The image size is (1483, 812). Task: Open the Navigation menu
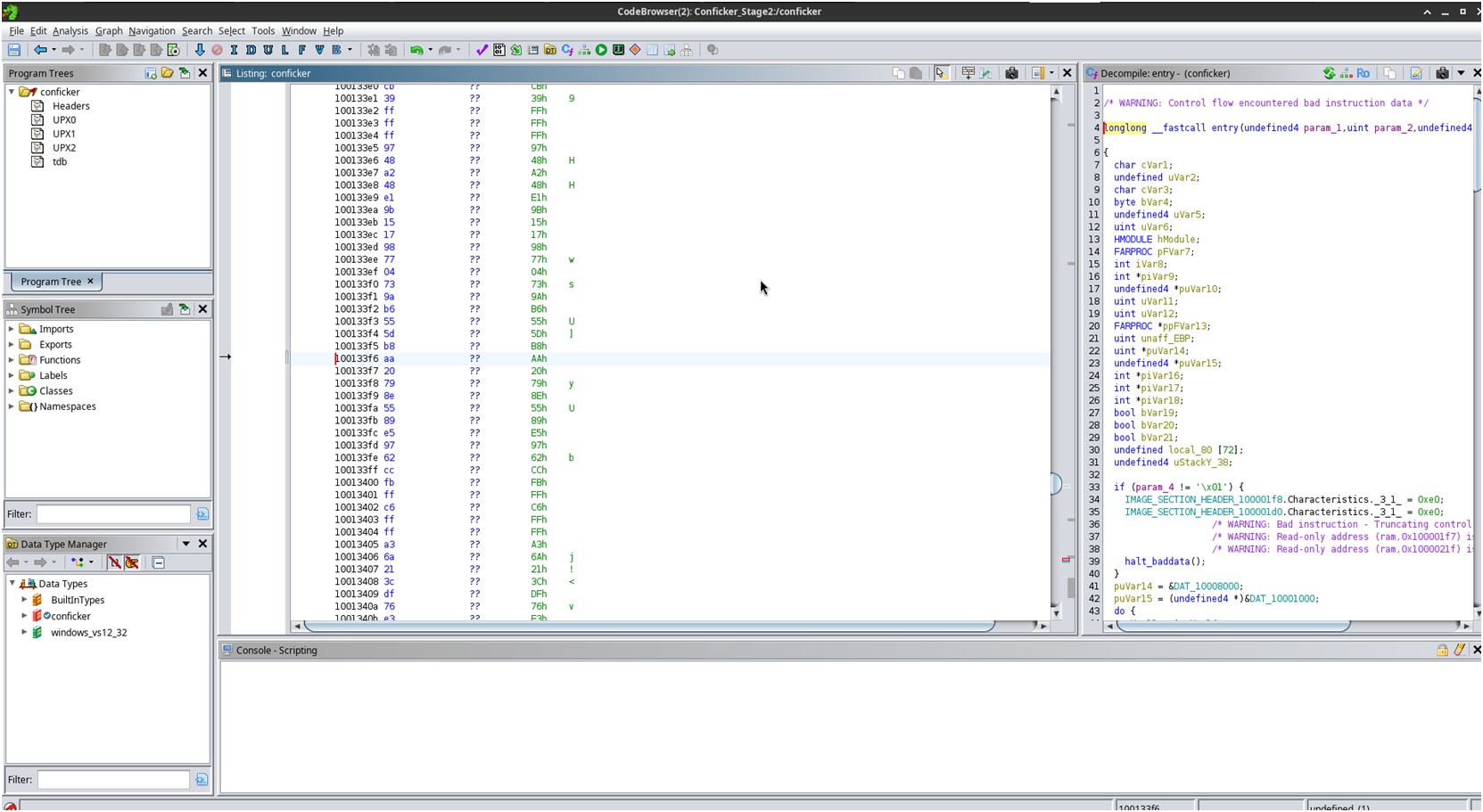pyautogui.click(x=152, y=30)
